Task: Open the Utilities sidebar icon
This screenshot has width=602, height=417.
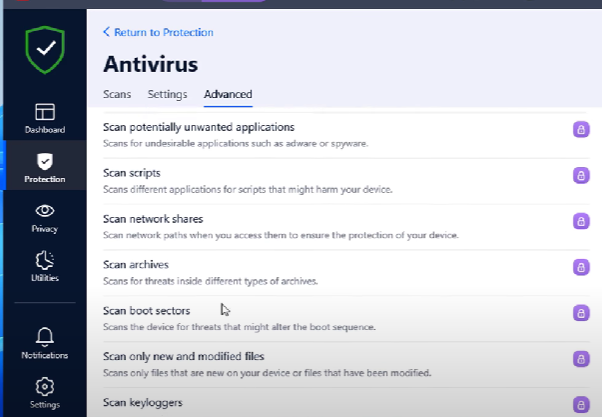Action: (45, 260)
